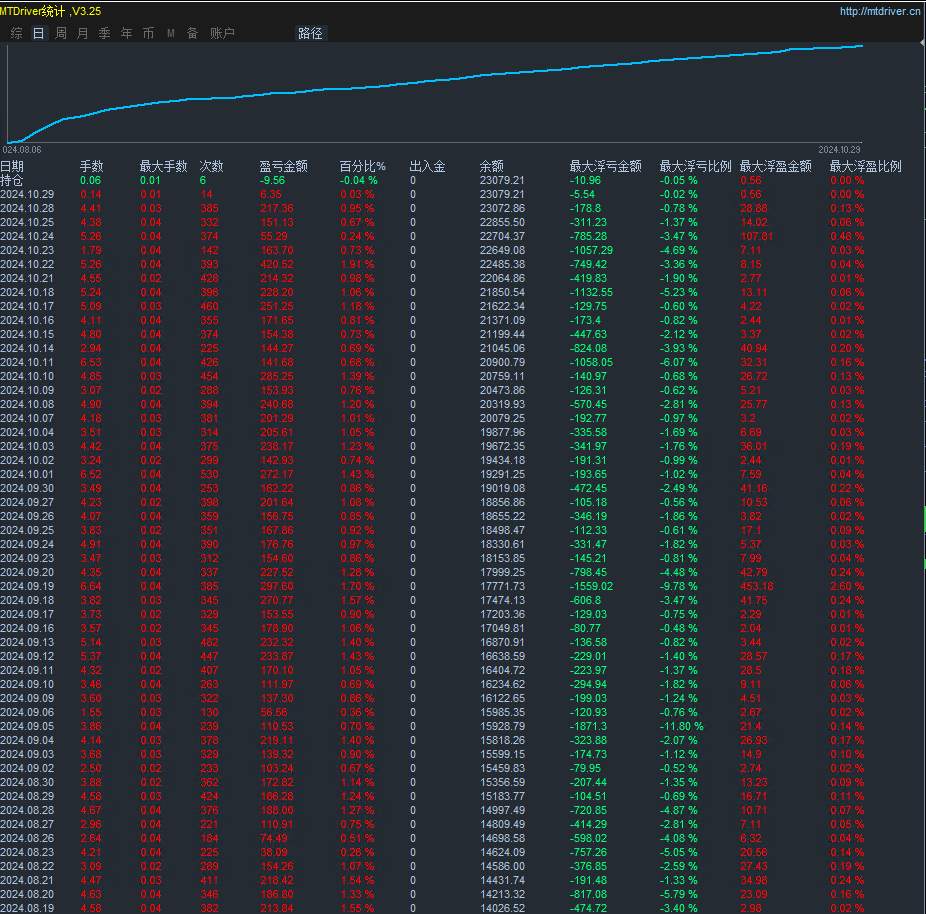Viewport: 926px width, 914px height.
Task: Open the 备 notes tab
Action: coord(192,33)
